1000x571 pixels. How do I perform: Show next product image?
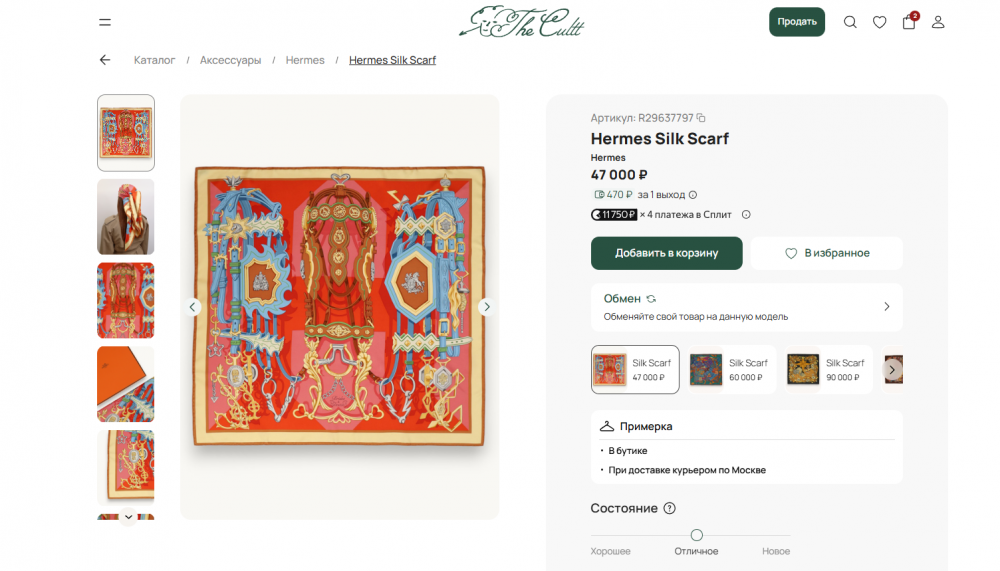point(486,307)
